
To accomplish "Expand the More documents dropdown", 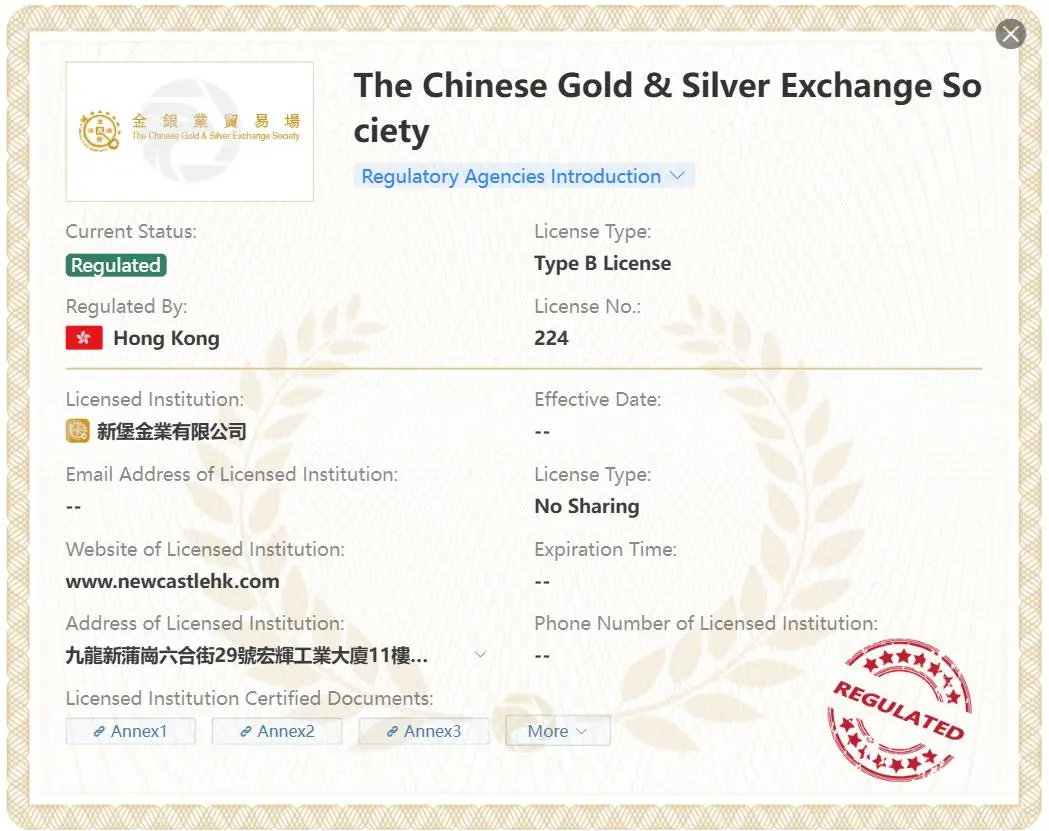I will [557, 731].
